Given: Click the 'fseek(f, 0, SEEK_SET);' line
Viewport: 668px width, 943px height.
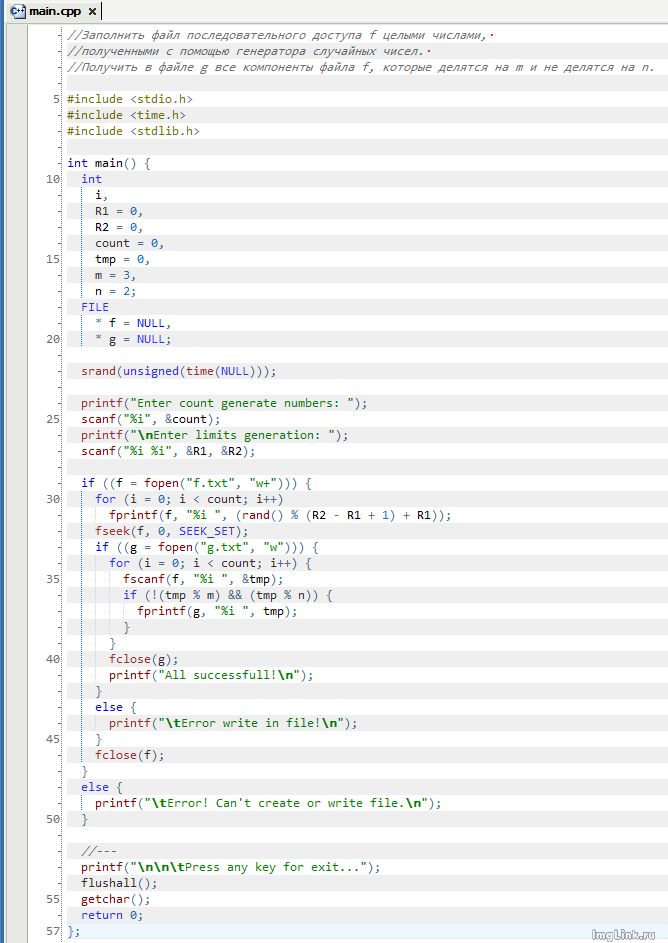Looking at the screenshot, I should coord(171,531).
